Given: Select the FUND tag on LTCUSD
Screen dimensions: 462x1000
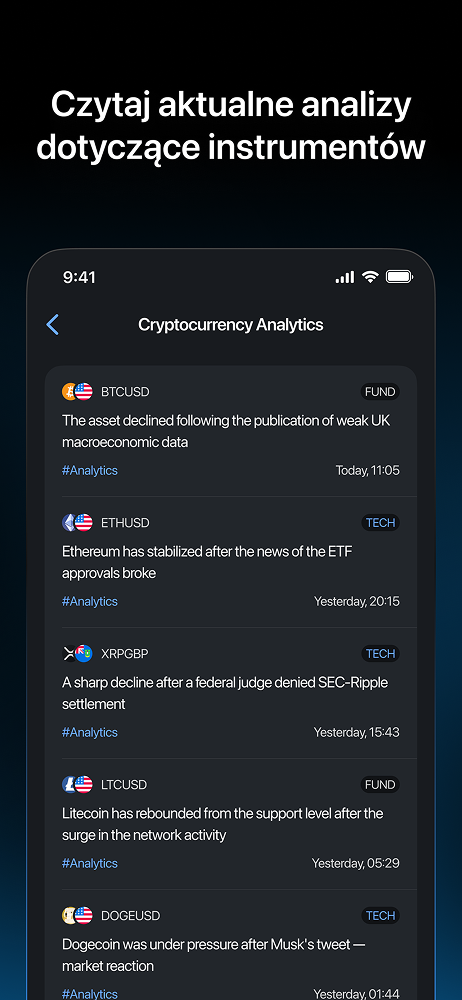Looking at the screenshot, I should (x=380, y=784).
